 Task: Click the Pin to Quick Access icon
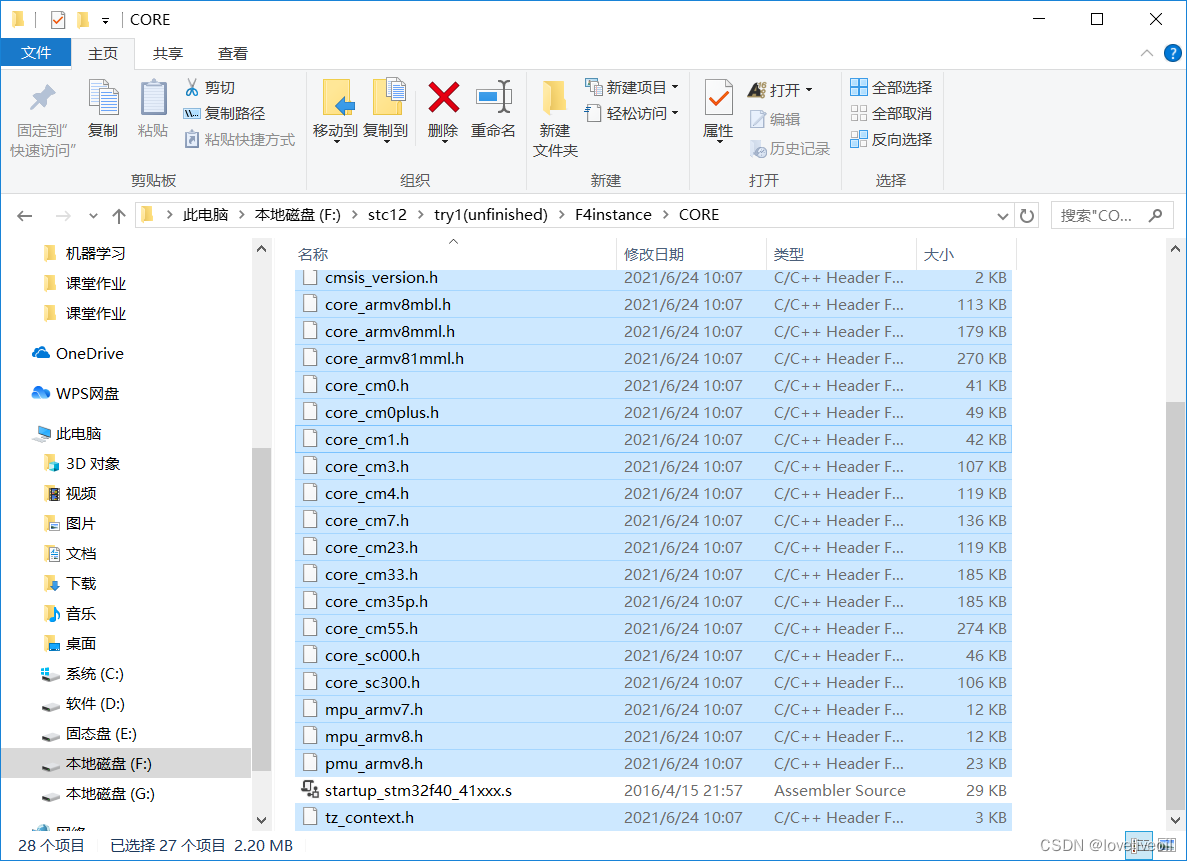coord(42,98)
